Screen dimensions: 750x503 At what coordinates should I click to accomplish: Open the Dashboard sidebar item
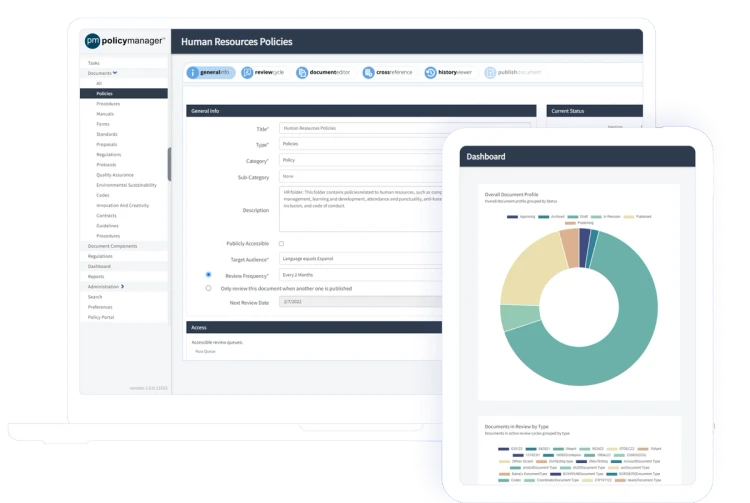[99, 266]
